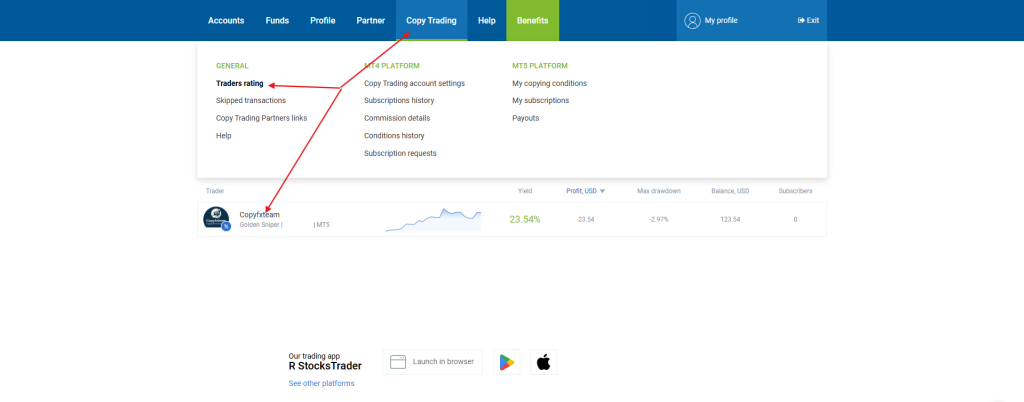Click the My profile user icon
The image size is (1024, 402).
coord(692,20)
